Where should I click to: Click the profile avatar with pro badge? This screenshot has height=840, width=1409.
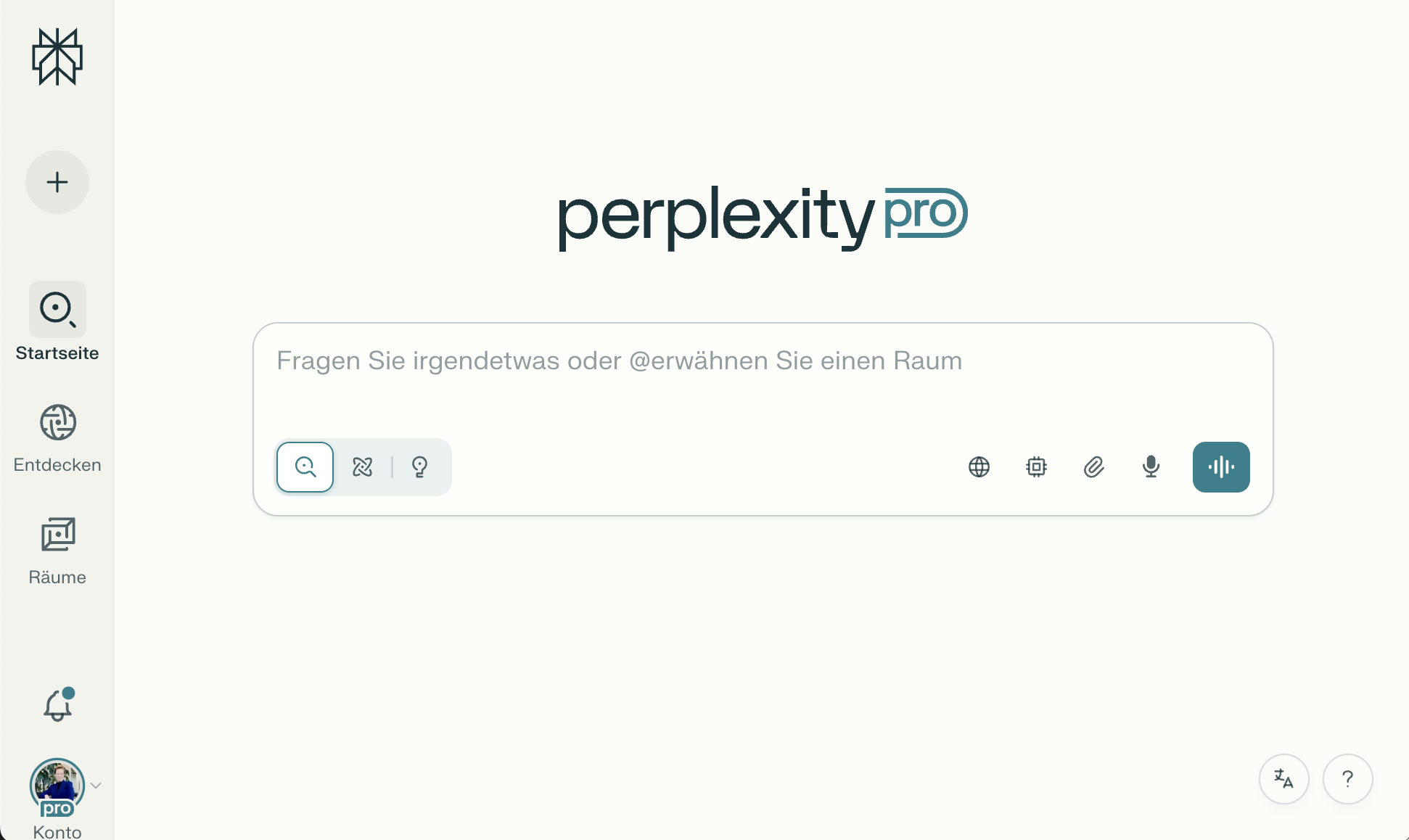pyautogui.click(x=57, y=786)
